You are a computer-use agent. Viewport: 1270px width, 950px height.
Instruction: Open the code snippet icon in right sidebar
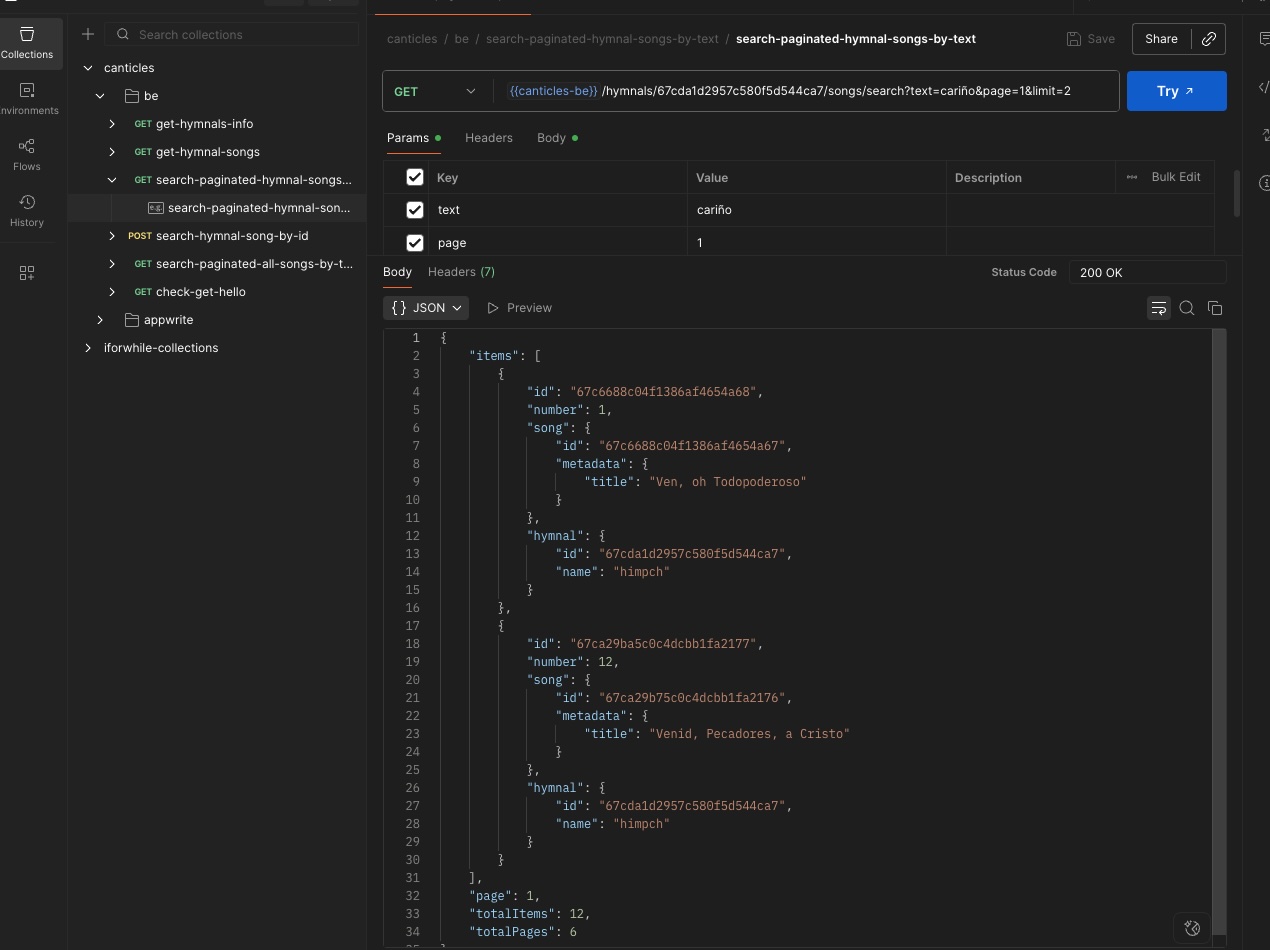1264,87
